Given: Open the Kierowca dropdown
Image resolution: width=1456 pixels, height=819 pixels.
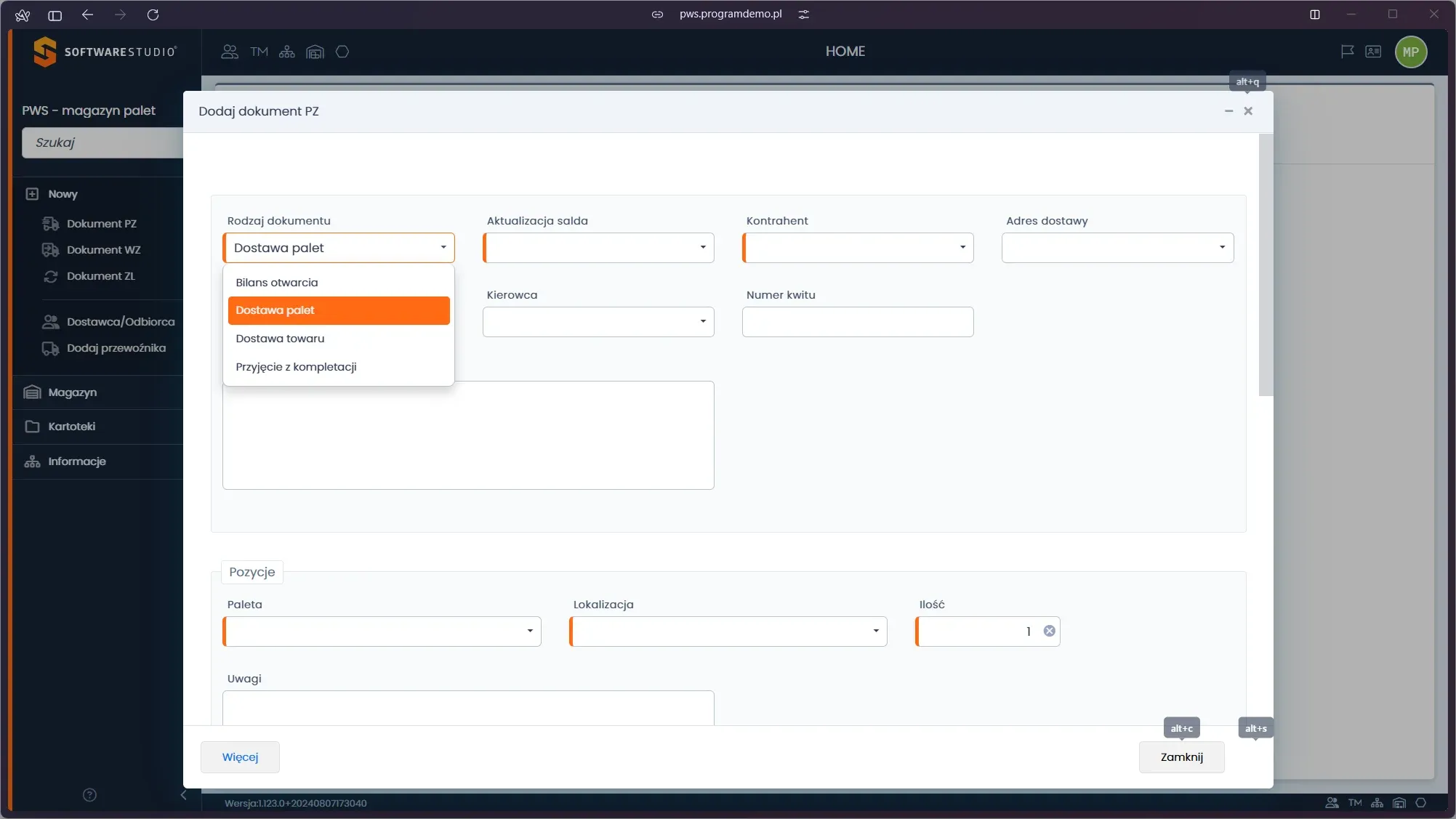Looking at the screenshot, I should click(x=598, y=322).
